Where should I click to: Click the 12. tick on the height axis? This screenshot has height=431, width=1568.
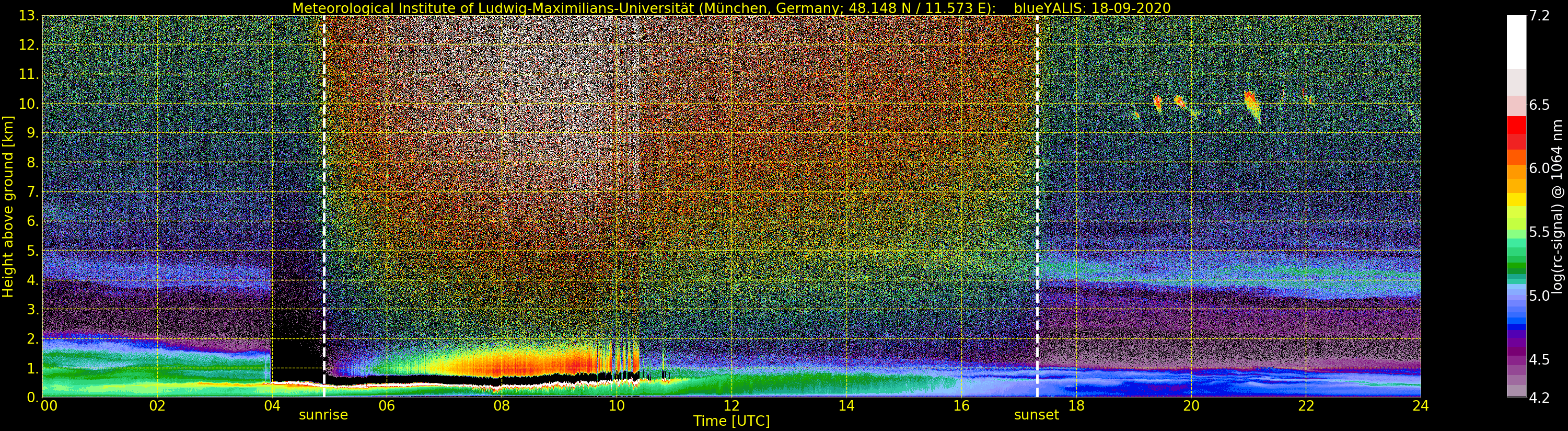coord(29,45)
